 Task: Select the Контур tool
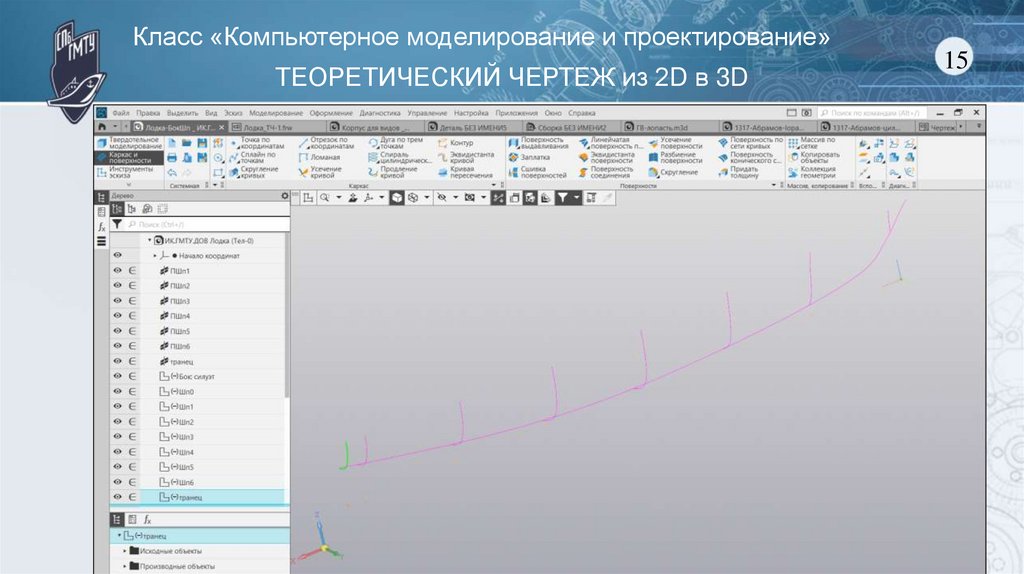click(456, 142)
